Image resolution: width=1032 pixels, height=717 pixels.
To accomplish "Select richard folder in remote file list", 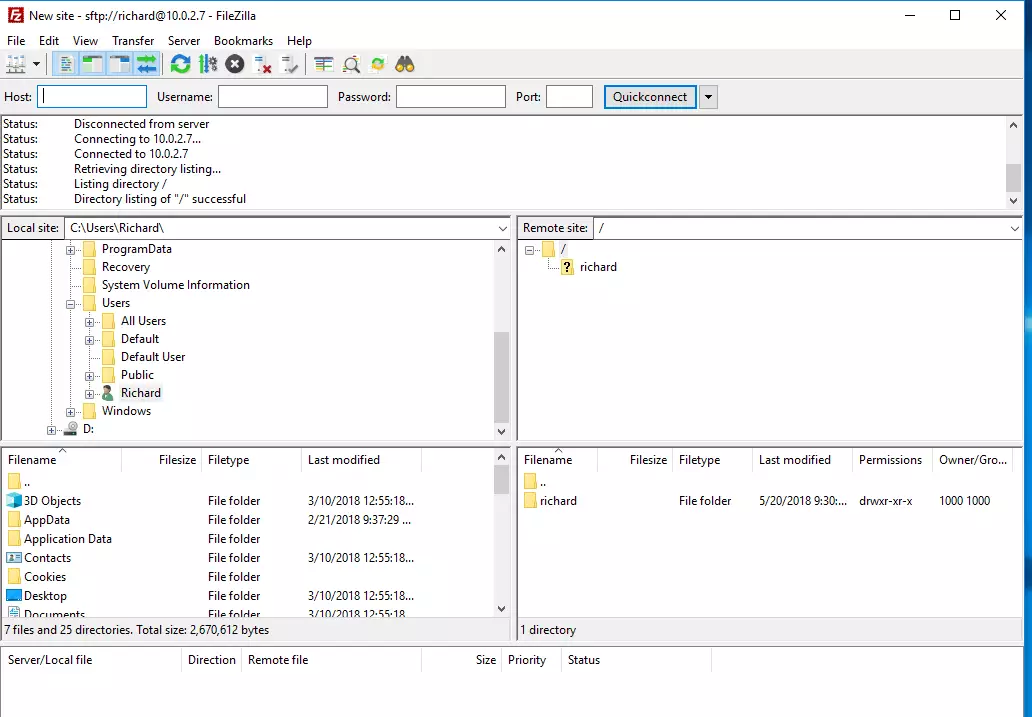I will point(770,501).
